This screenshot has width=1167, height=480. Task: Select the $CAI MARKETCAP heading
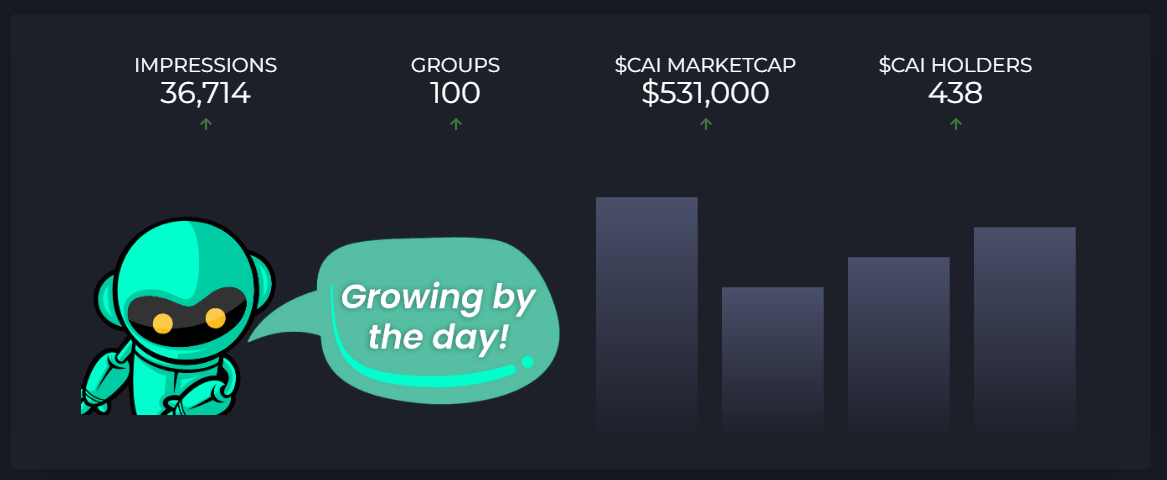706,65
